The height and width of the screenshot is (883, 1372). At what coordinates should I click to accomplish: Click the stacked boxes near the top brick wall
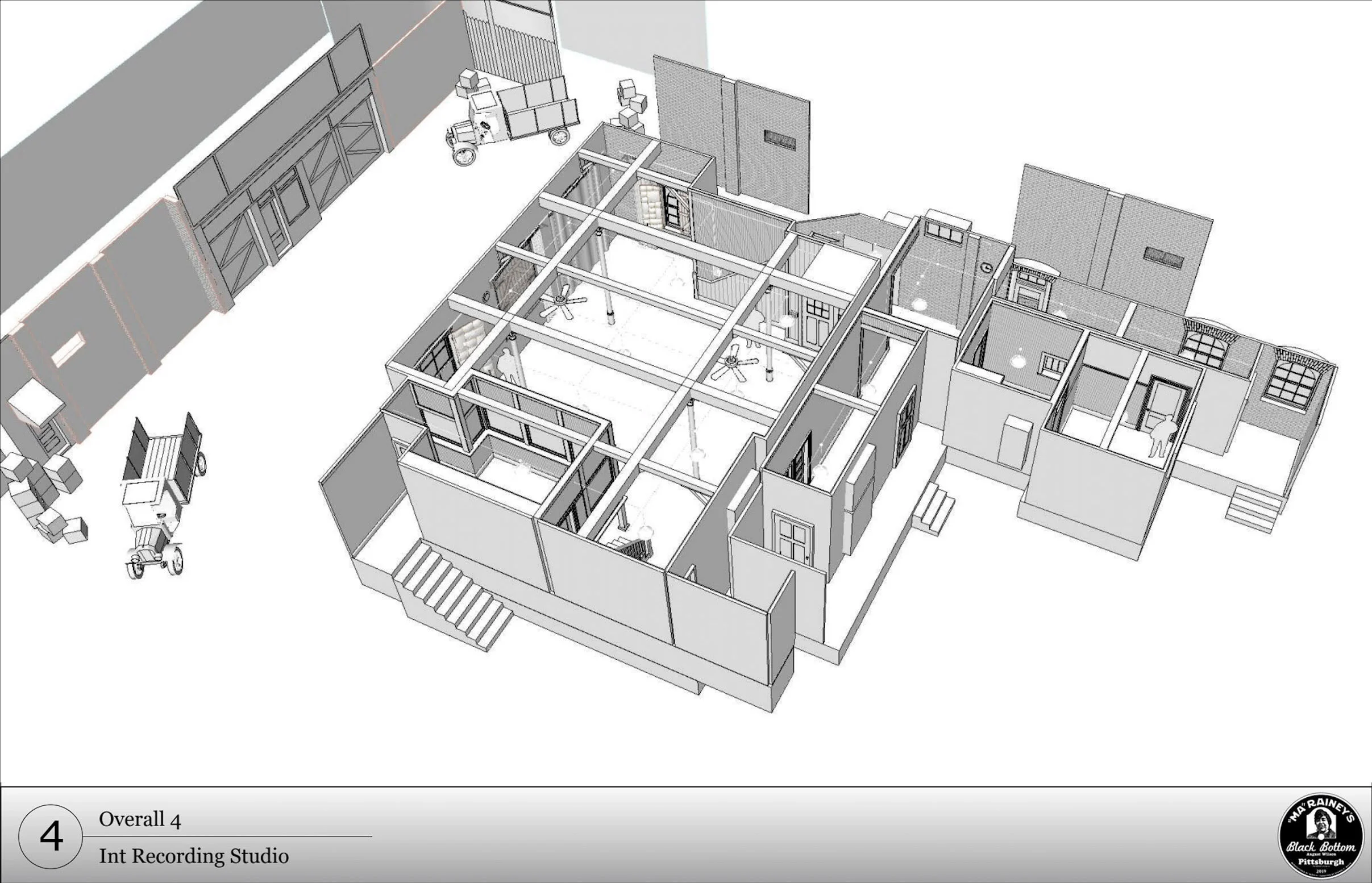point(631,105)
